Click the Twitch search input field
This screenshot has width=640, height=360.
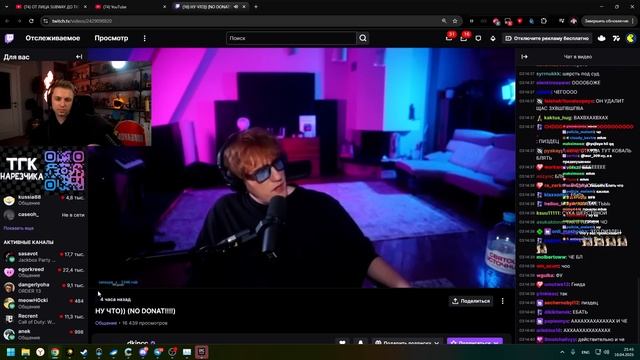[x=291, y=38]
